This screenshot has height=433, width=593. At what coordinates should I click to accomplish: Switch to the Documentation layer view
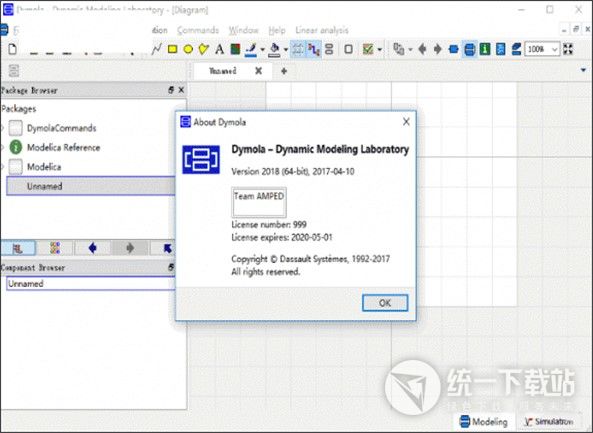tap(485, 49)
